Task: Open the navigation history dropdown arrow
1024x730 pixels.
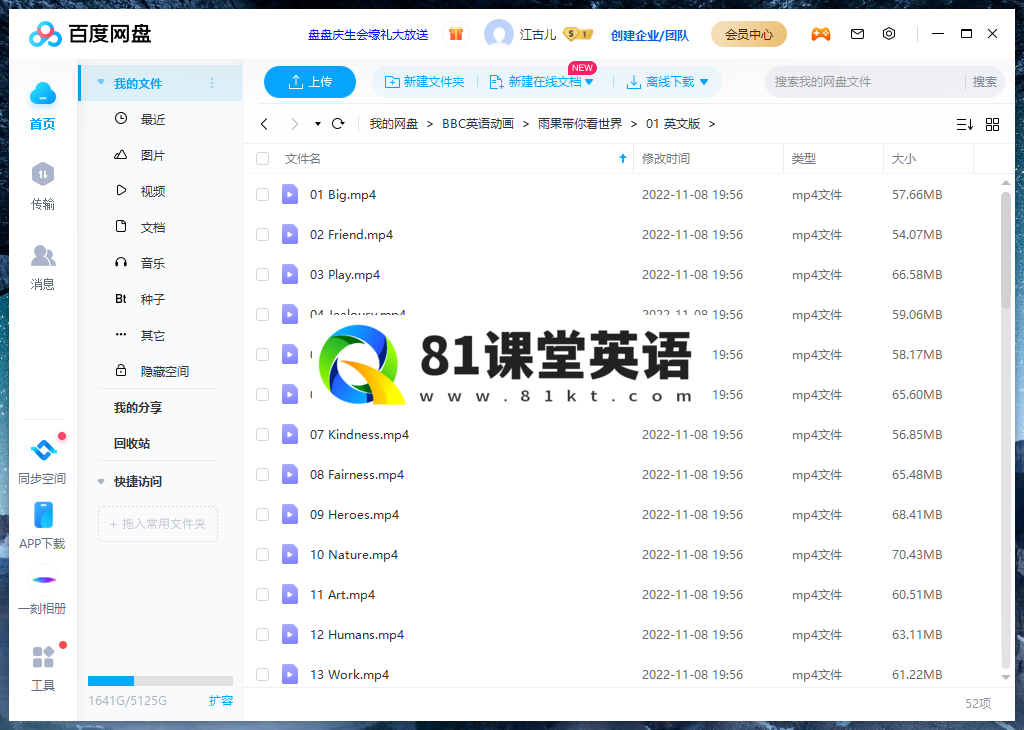Action: coord(317,123)
